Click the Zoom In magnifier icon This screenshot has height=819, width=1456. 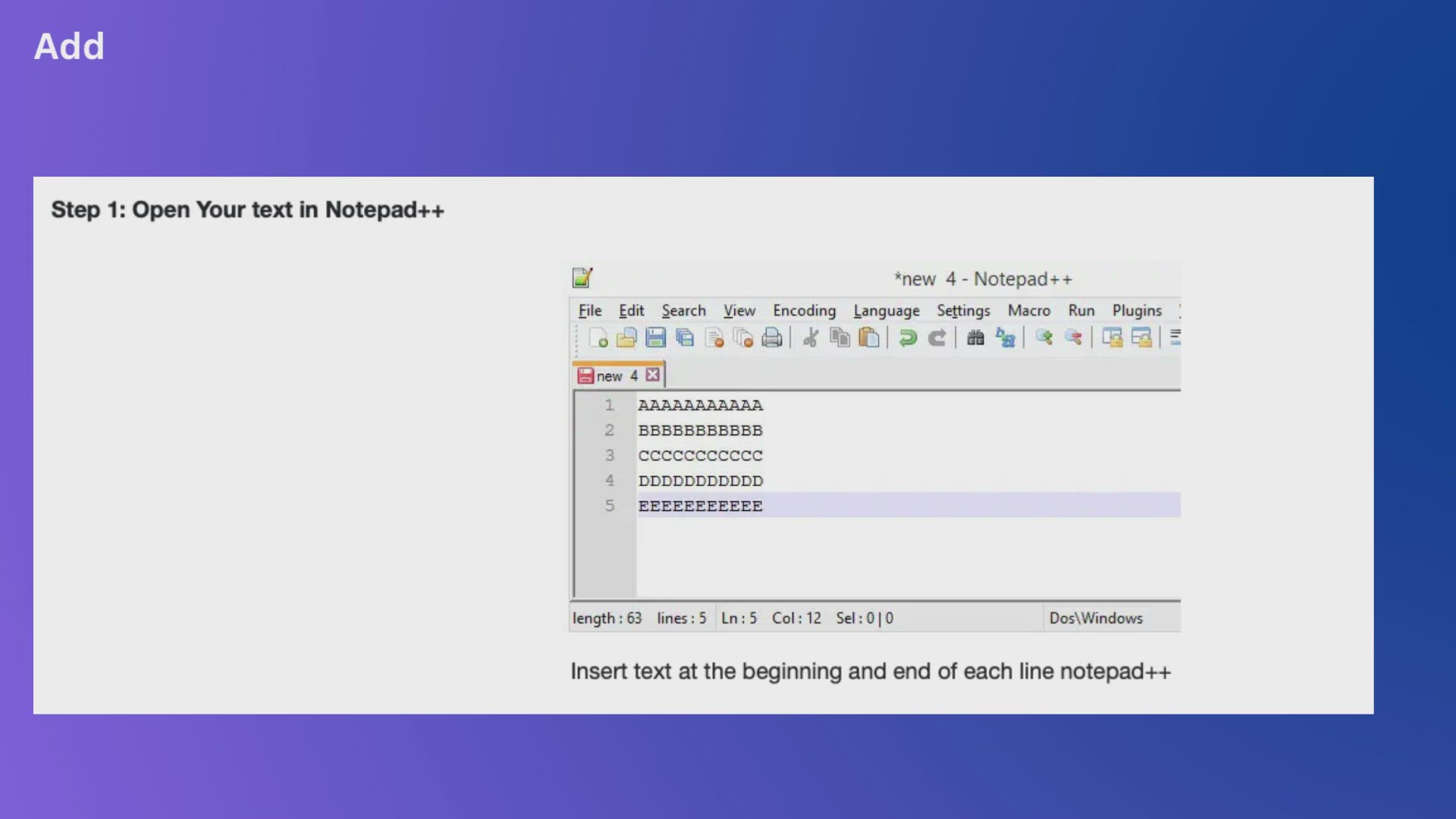(1044, 338)
